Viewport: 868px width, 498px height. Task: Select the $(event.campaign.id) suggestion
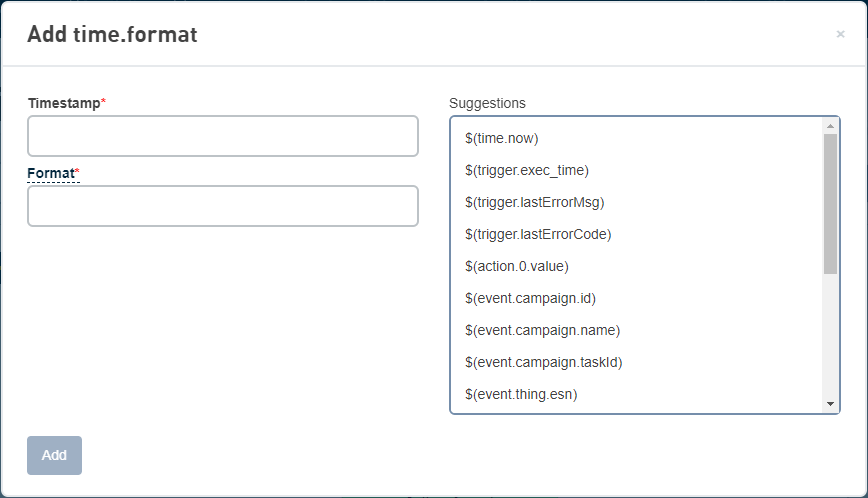tap(530, 298)
